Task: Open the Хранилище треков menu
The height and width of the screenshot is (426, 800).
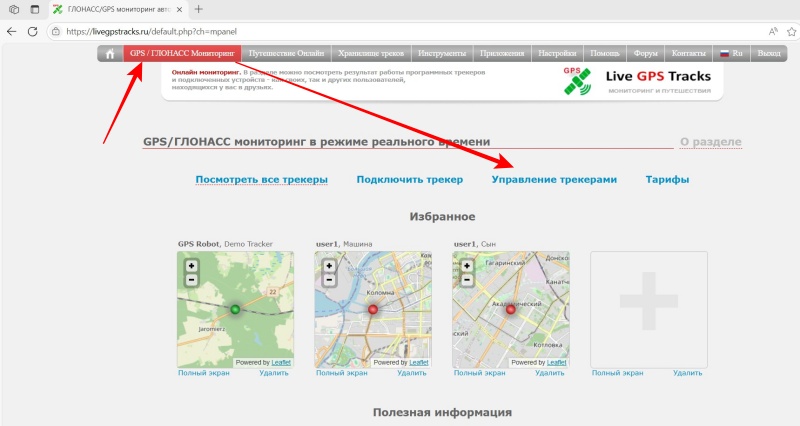Action: pos(369,53)
